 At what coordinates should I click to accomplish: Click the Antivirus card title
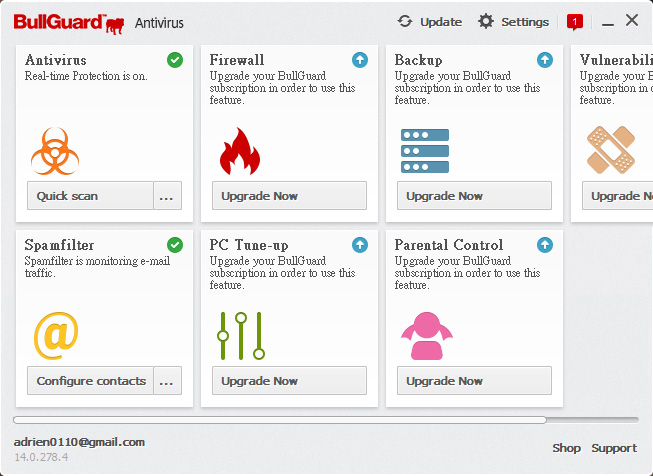(x=56, y=60)
